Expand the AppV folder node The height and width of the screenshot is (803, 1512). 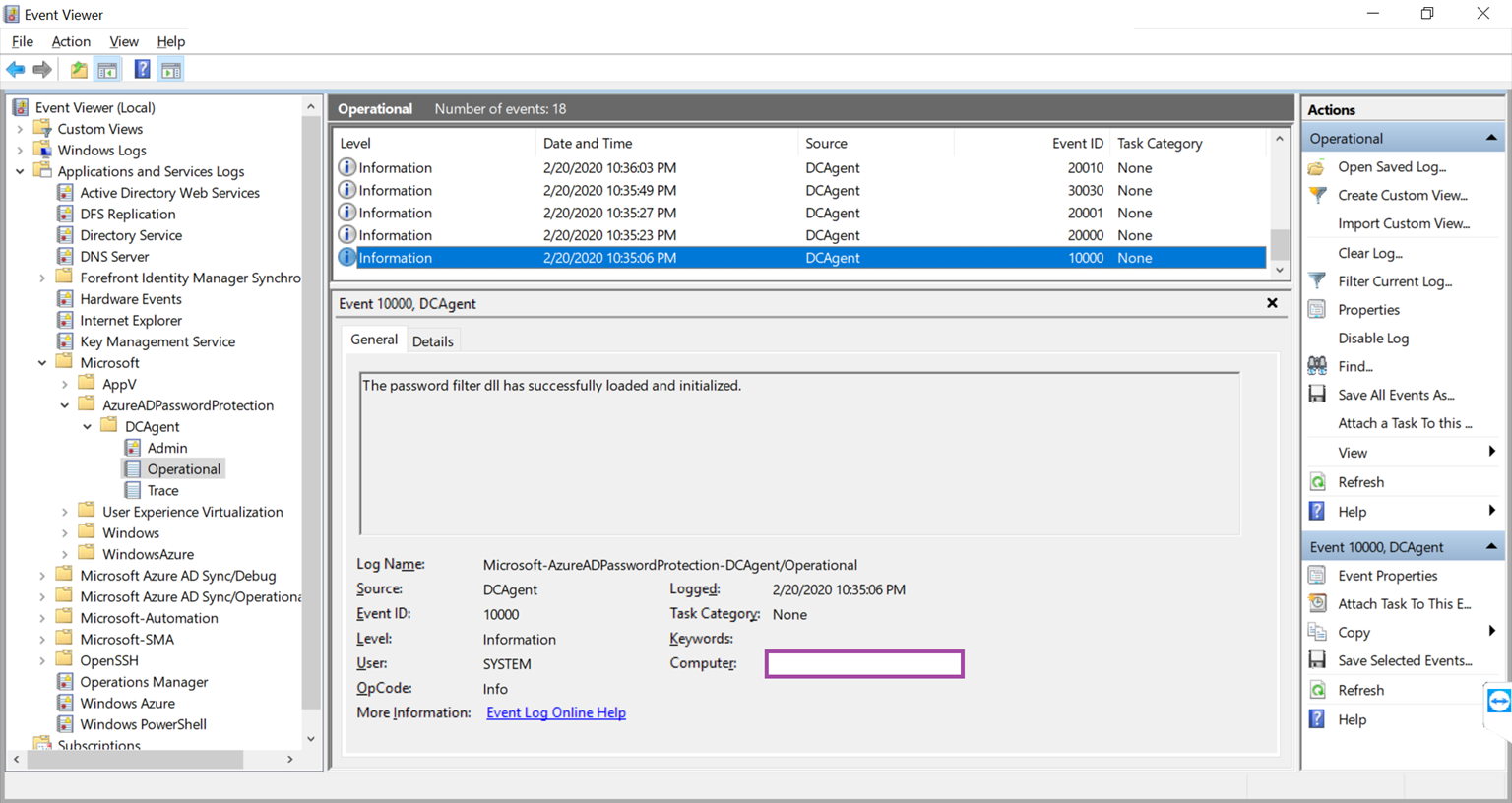click(x=65, y=384)
